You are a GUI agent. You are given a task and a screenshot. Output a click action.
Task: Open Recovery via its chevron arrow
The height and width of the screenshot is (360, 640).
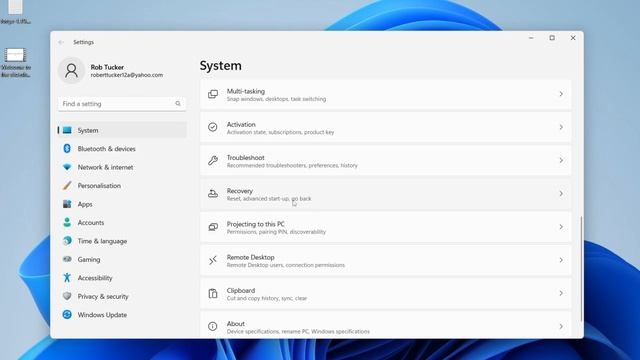561,194
